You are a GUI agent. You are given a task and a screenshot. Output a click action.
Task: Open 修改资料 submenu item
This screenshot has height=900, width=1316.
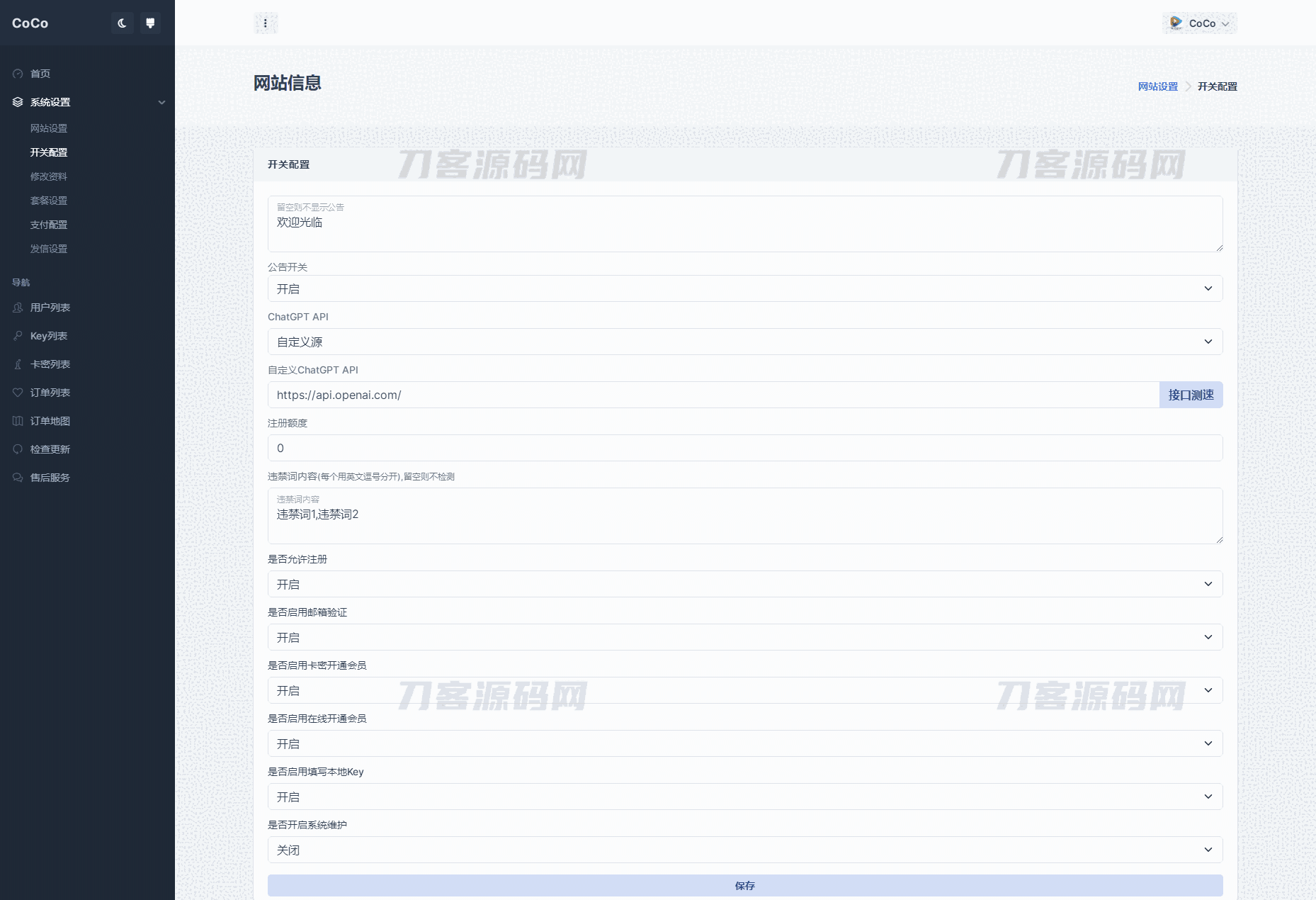pos(49,176)
